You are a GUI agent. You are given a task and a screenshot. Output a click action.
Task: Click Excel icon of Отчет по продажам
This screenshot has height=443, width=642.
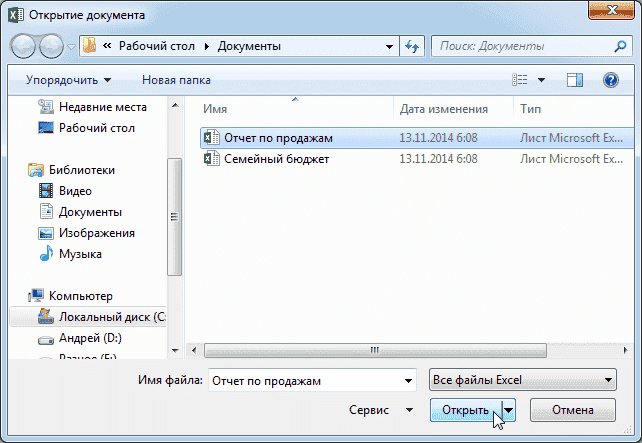pos(212,138)
